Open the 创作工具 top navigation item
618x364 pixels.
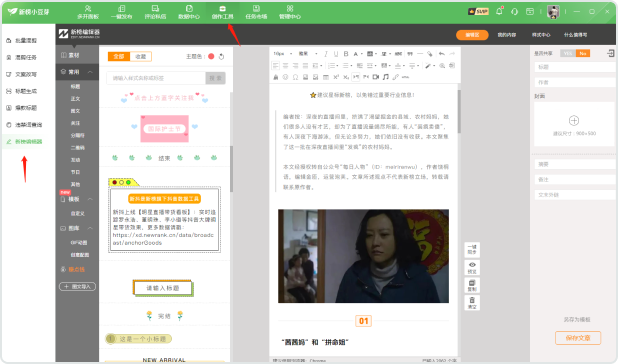[x=222, y=12]
